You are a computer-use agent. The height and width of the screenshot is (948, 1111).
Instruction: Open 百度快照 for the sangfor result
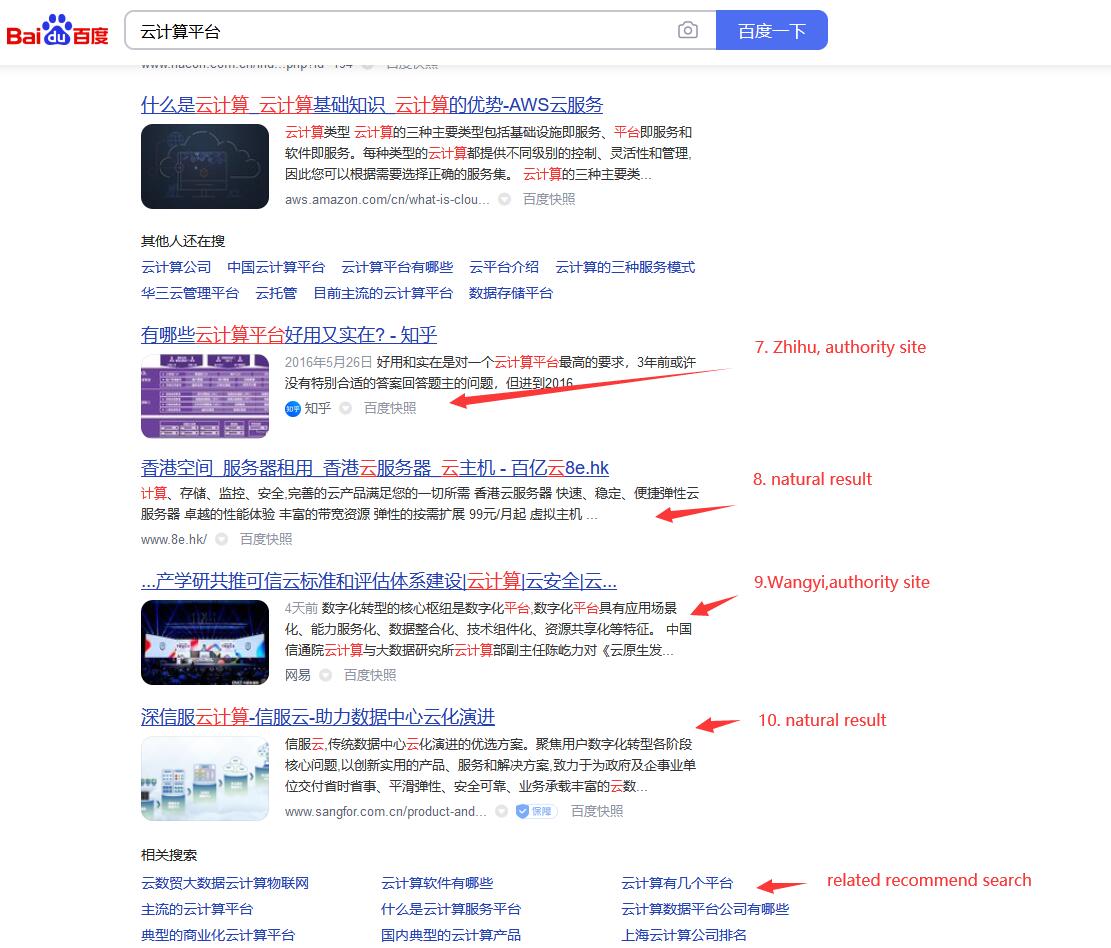(x=597, y=811)
